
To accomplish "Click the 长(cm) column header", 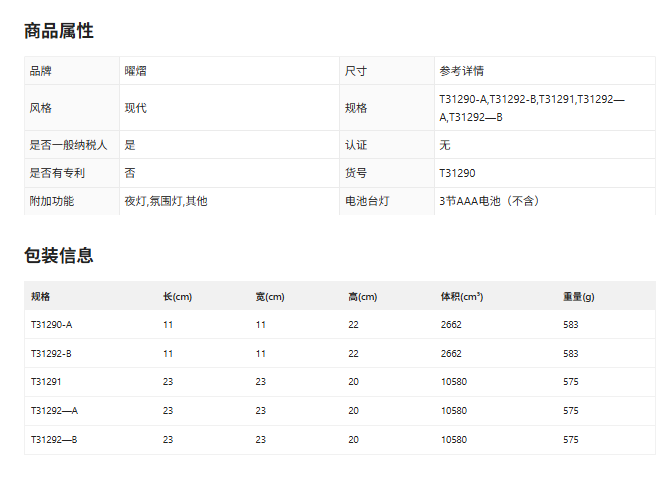I will point(177,297).
